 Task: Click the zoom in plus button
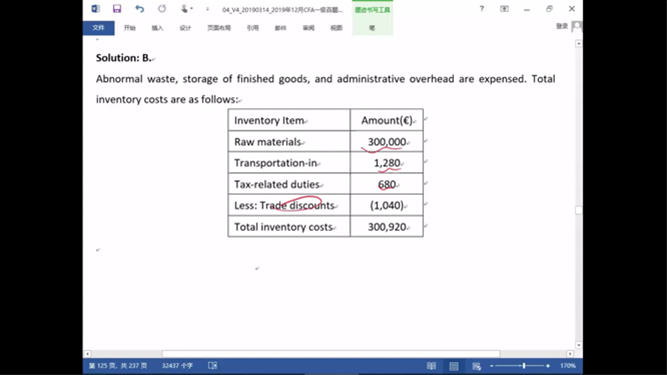[548, 366]
